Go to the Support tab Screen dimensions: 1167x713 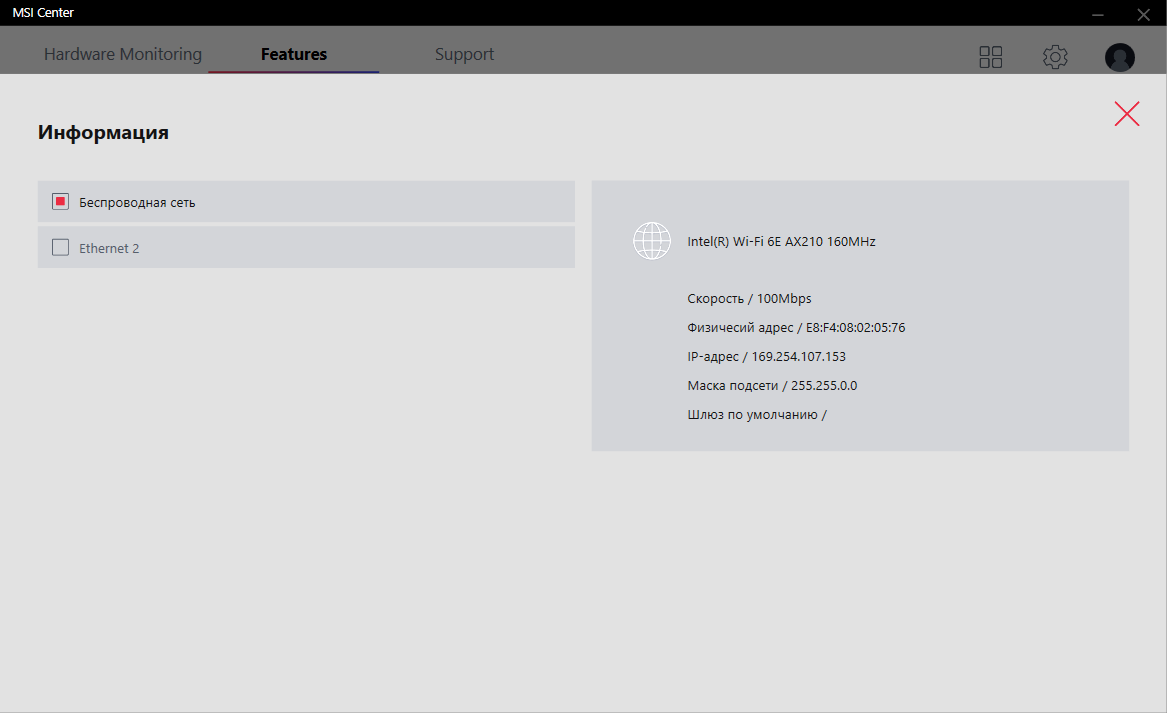tap(464, 54)
